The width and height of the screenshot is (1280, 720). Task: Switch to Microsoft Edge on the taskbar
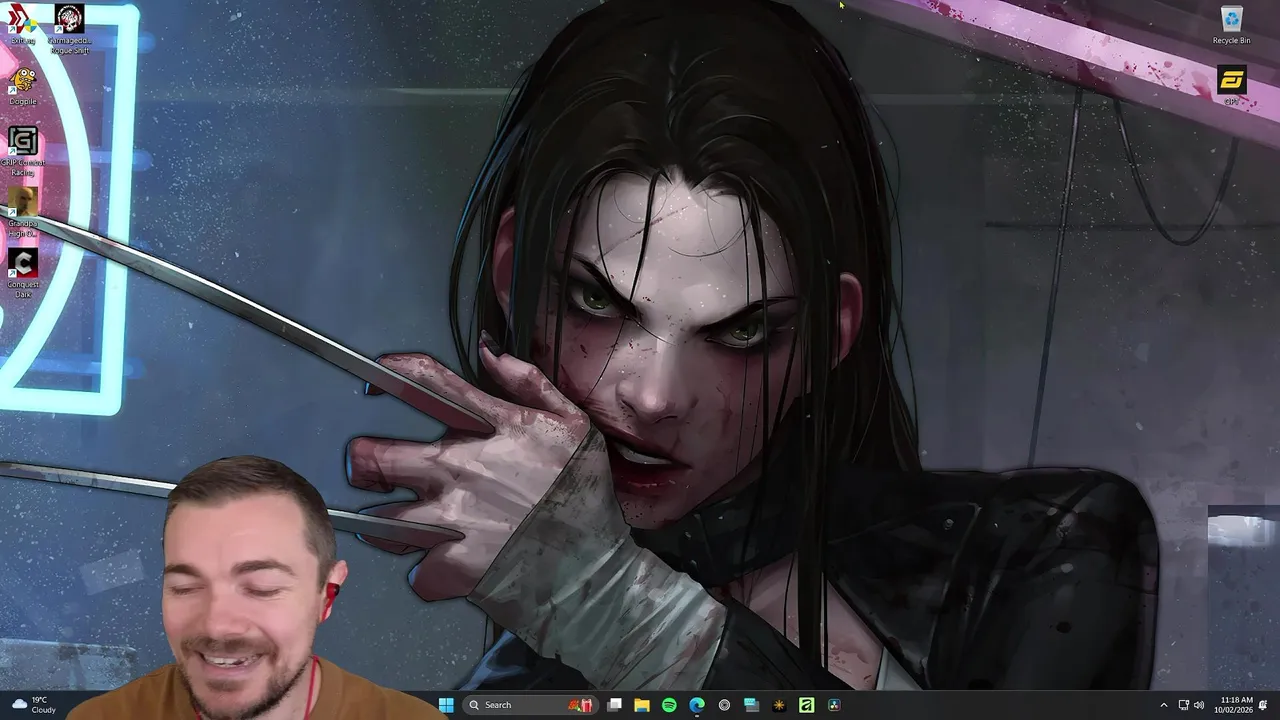pyautogui.click(x=697, y=705)
